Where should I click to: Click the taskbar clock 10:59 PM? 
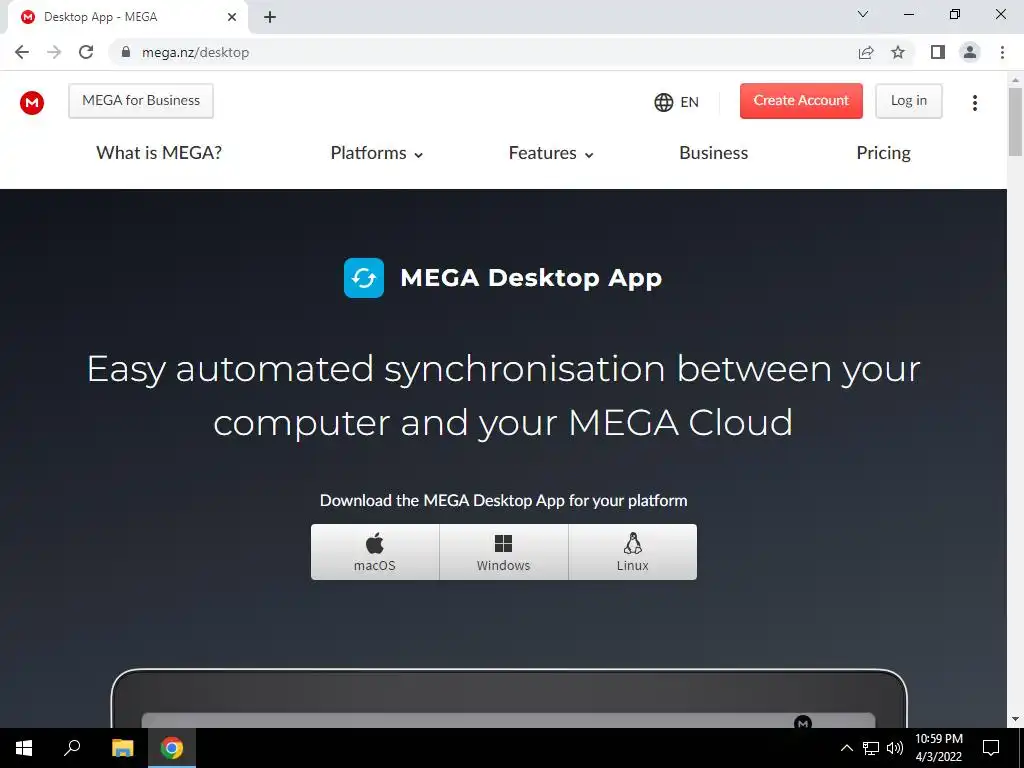[938, 739]
